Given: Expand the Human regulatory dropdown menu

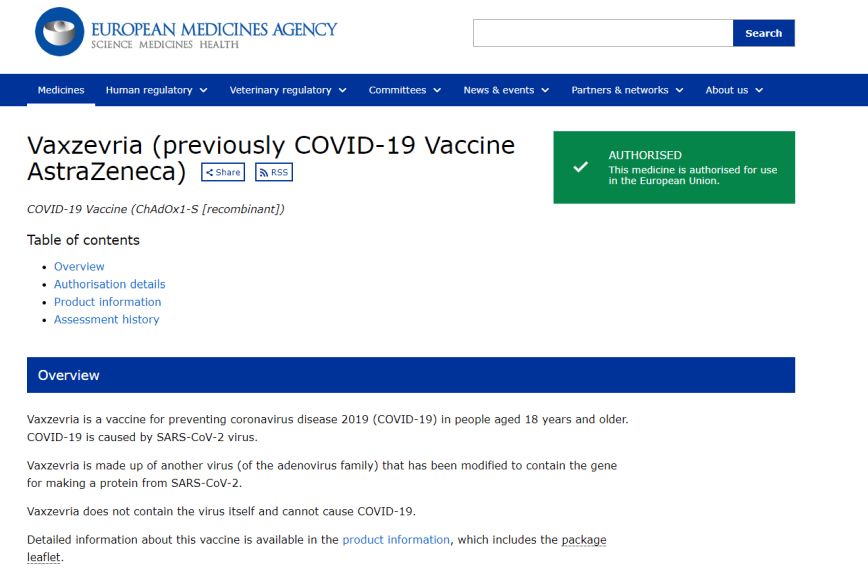Looking at the screenshot, I should click(x=156, y=90).
